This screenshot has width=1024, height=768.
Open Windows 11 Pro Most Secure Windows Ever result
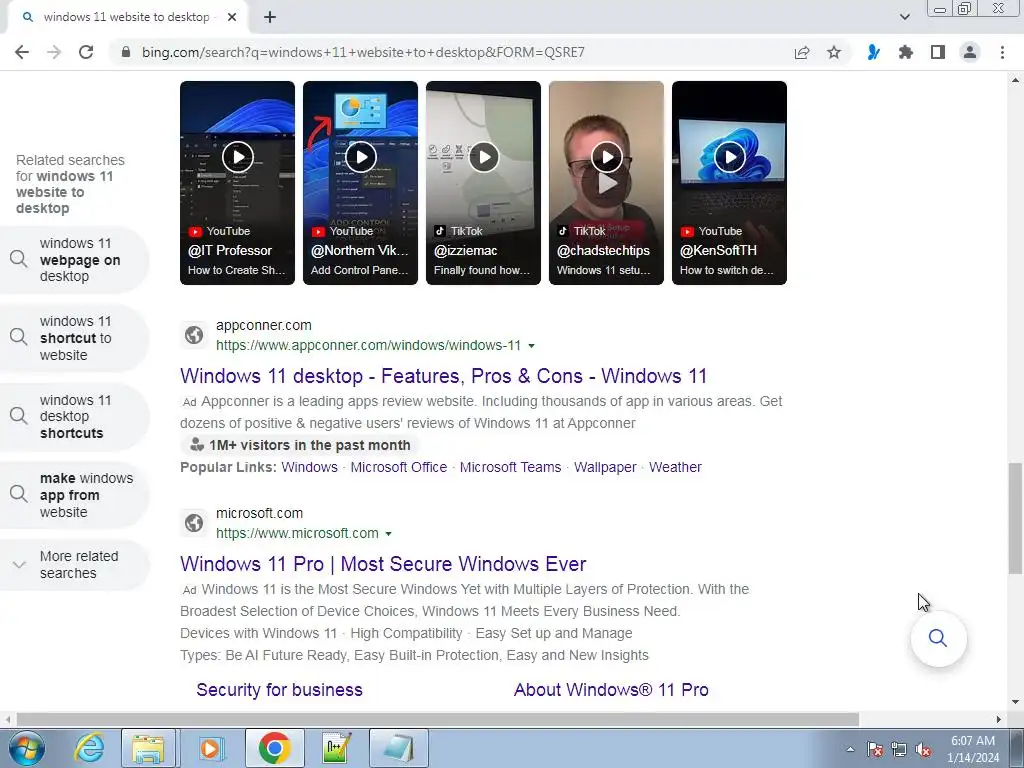(383, 564)
